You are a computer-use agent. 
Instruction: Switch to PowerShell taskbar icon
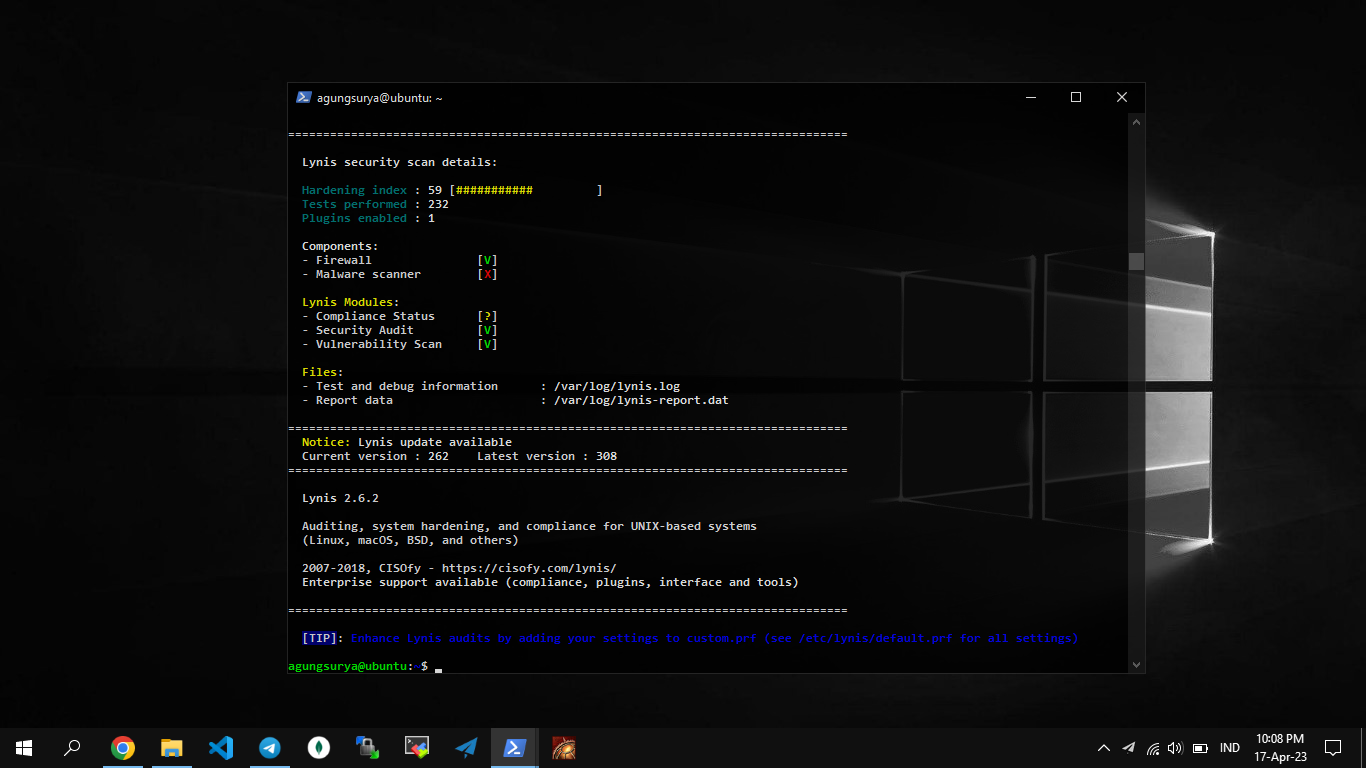[515, 747]
